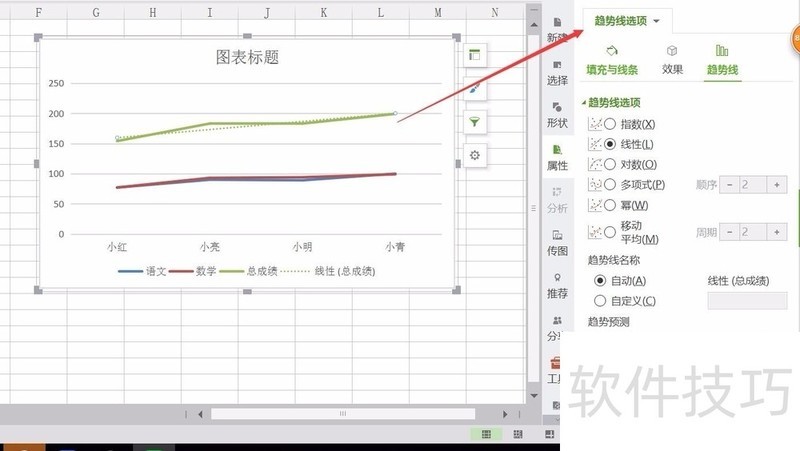Click the 图表标题 chart title text
Screen dimensions: 800x451
pyautogui.click(x=247, y=57)
